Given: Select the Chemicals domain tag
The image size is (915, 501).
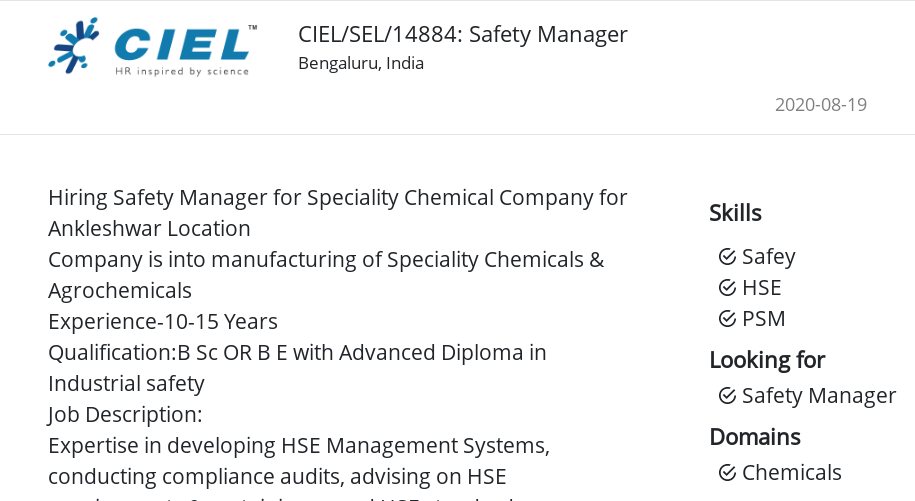Looking at the screenshot, I should pyautogui.click(x=791, y=473).
